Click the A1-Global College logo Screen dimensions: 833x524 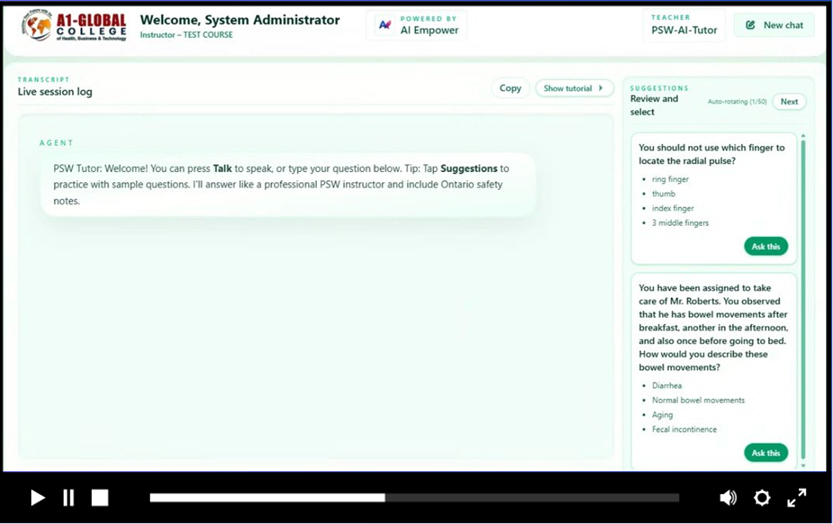click(x=74, y=26)
